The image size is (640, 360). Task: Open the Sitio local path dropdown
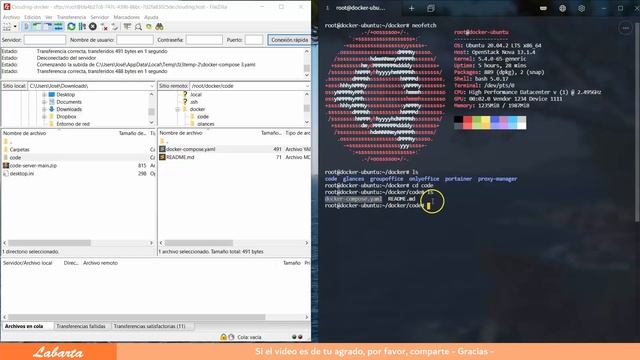[152, 86]
